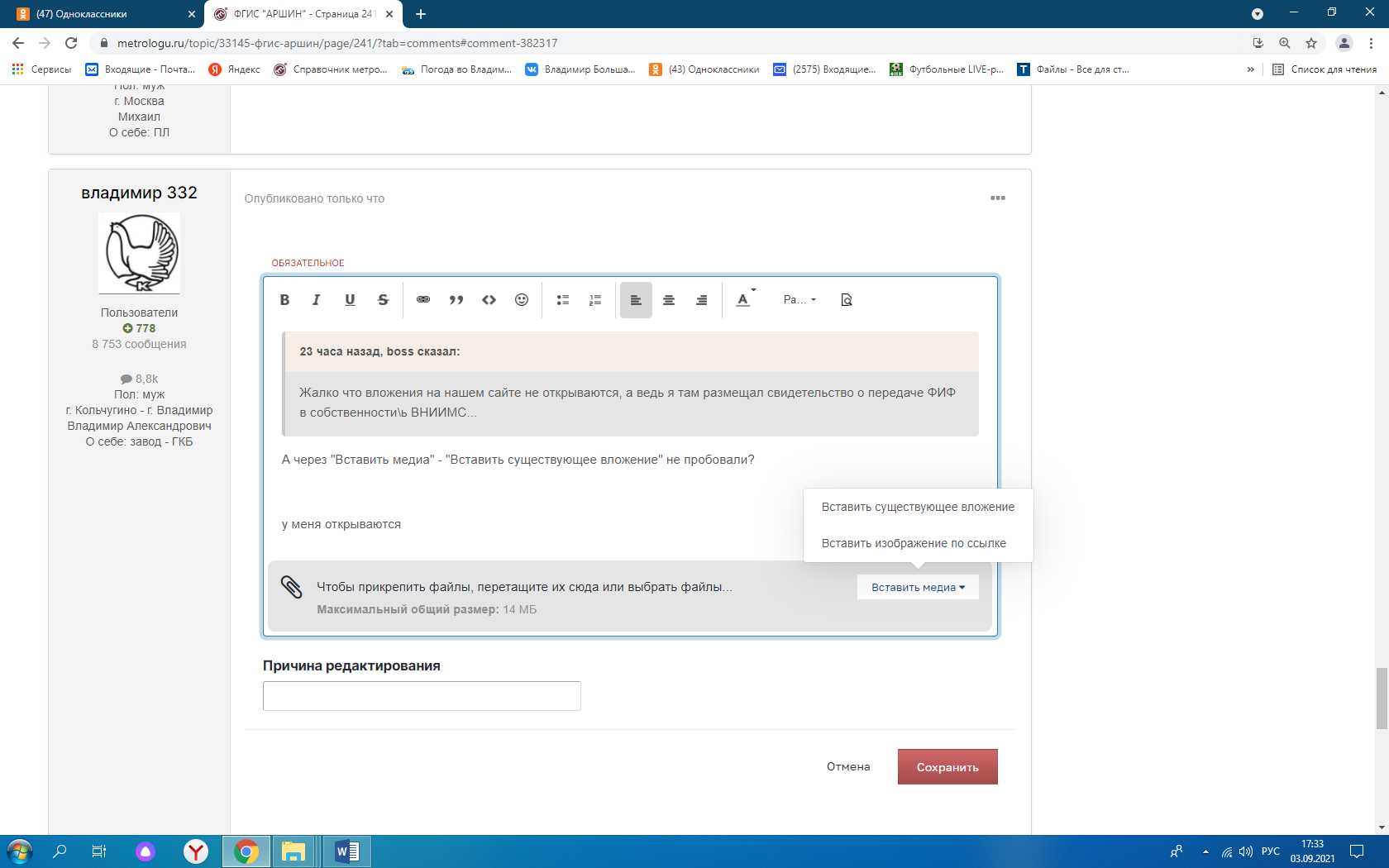Preview the post with preview icon
Image resolution: width=1389 pixels, height=868 pixels.
[847, 300]
